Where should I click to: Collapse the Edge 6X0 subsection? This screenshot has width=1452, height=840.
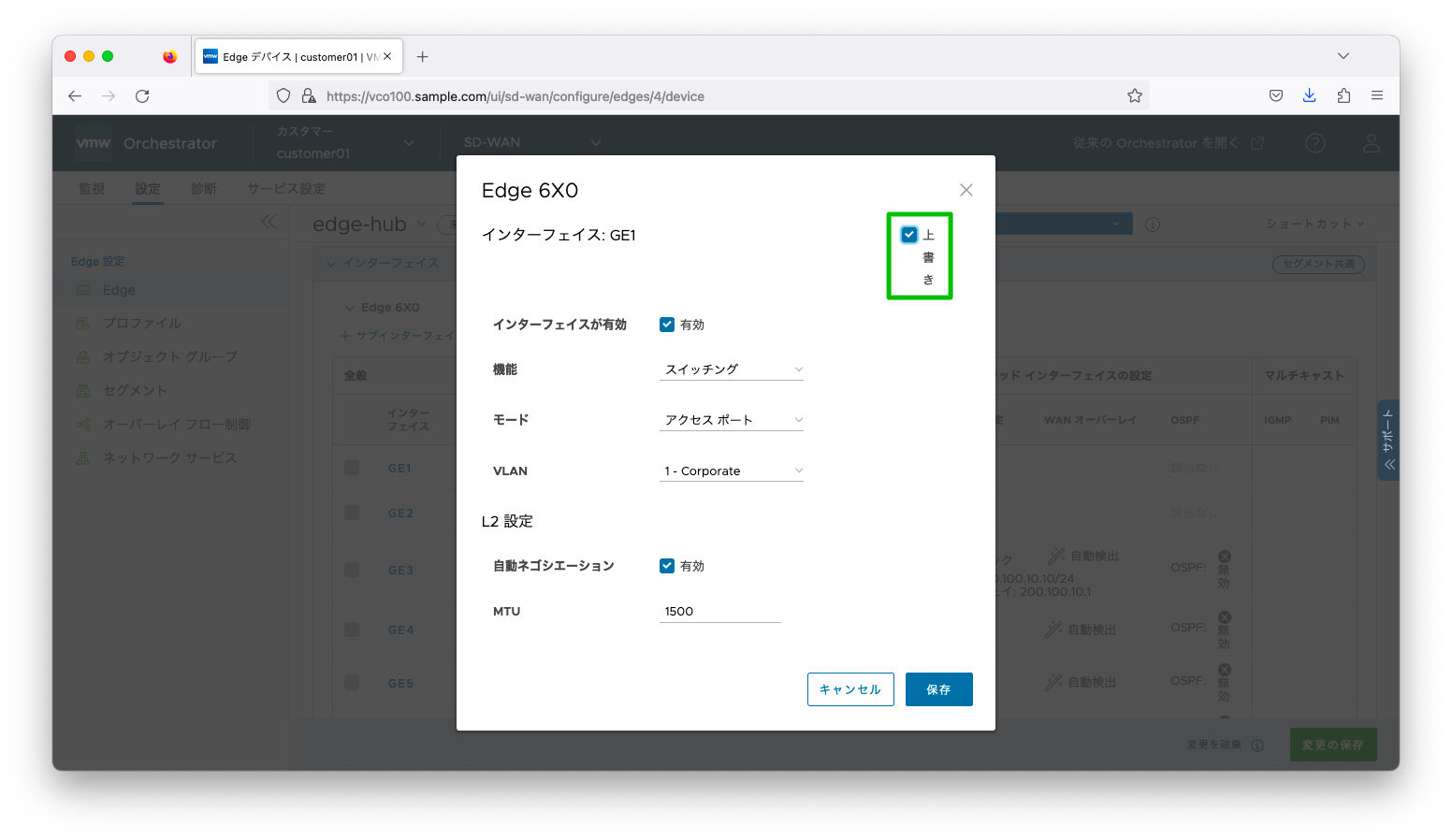pyautogui.click(x=350, y=308)
